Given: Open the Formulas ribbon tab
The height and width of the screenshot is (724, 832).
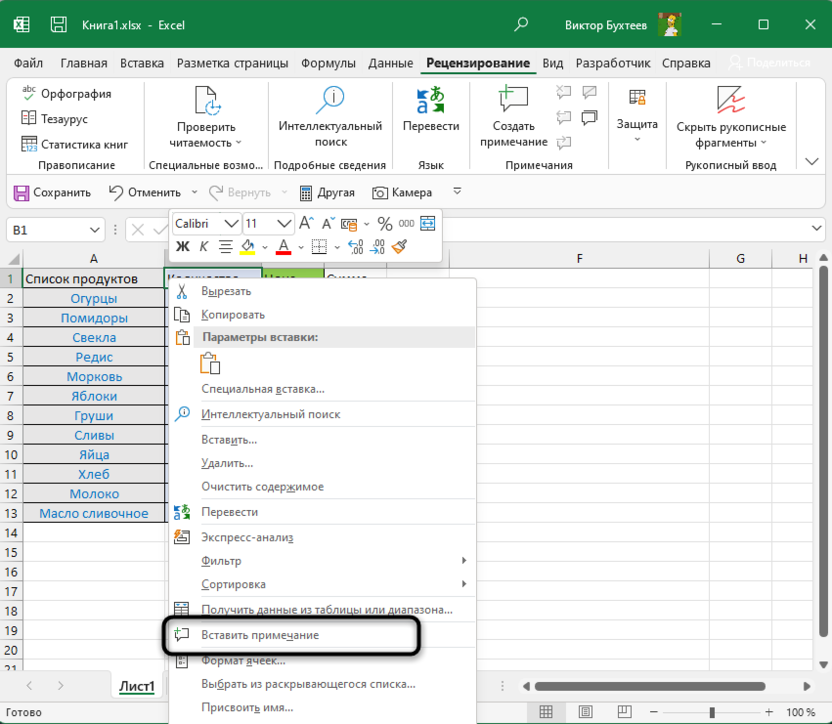Looking at the screenshot, I should pyautogui.click(x=329, y=63).
